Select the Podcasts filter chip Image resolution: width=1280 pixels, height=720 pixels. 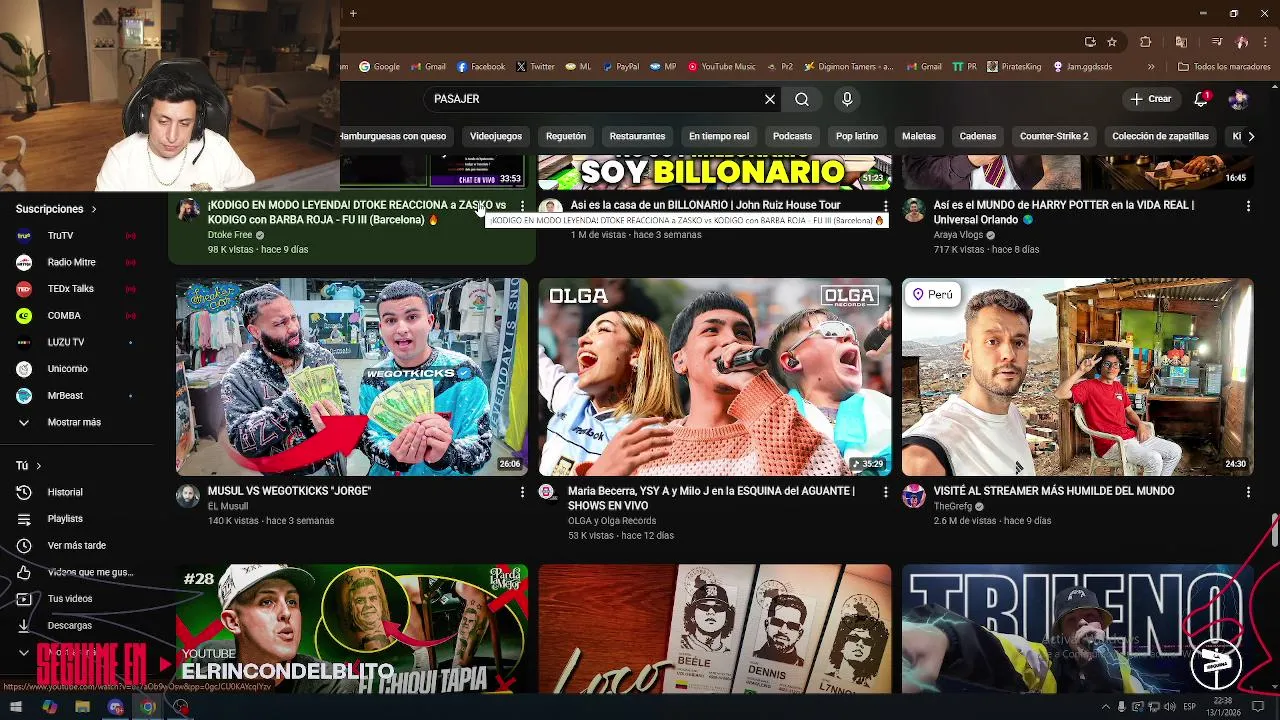792,136
